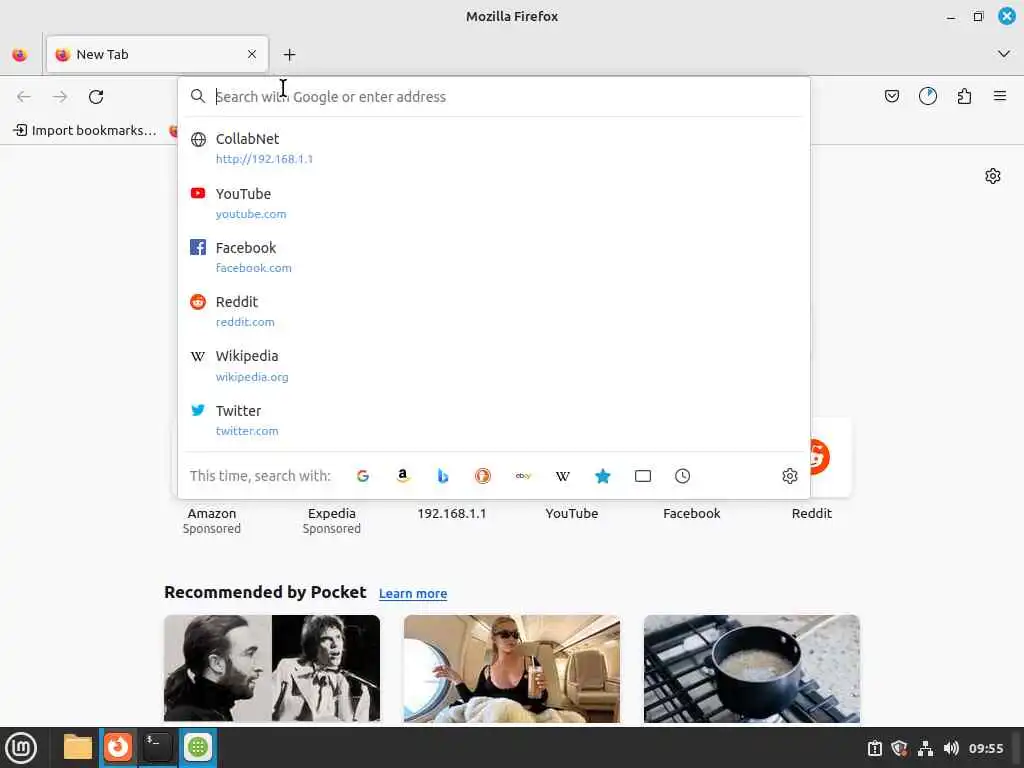Go forward one page
The width and height of the screenshot is (1024, 768).
60,97
